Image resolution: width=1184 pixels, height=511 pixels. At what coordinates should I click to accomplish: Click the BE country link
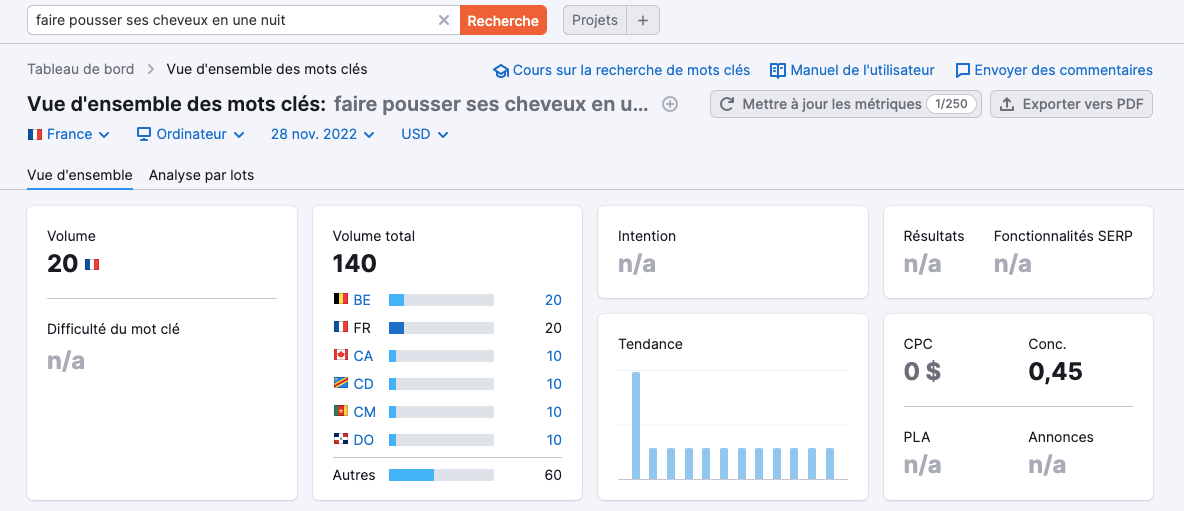point(362,300)
